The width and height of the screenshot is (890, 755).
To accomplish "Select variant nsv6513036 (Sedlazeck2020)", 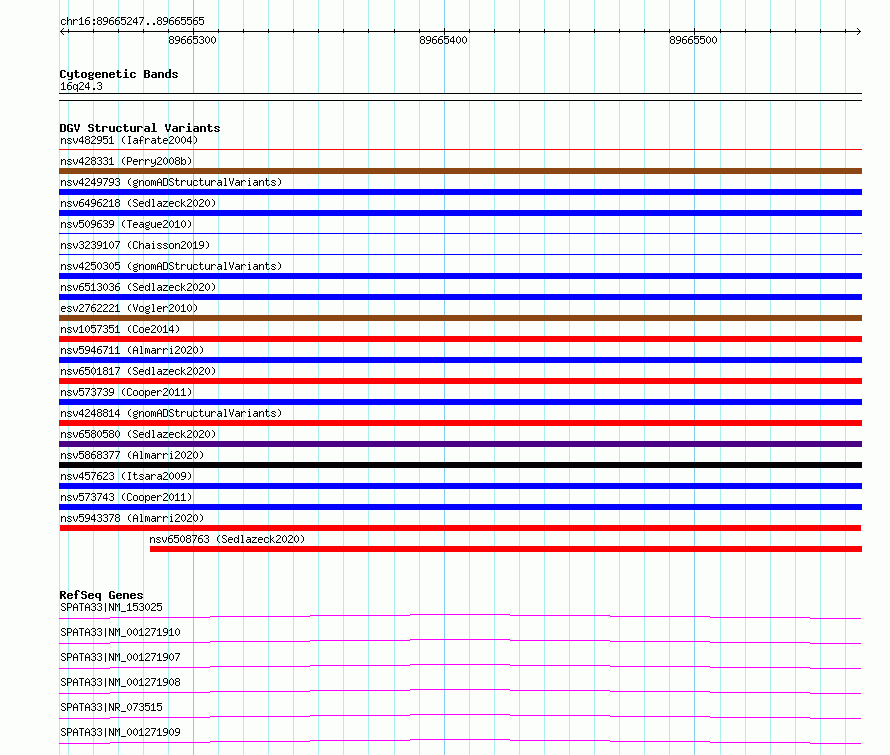I will click(138, 287).
